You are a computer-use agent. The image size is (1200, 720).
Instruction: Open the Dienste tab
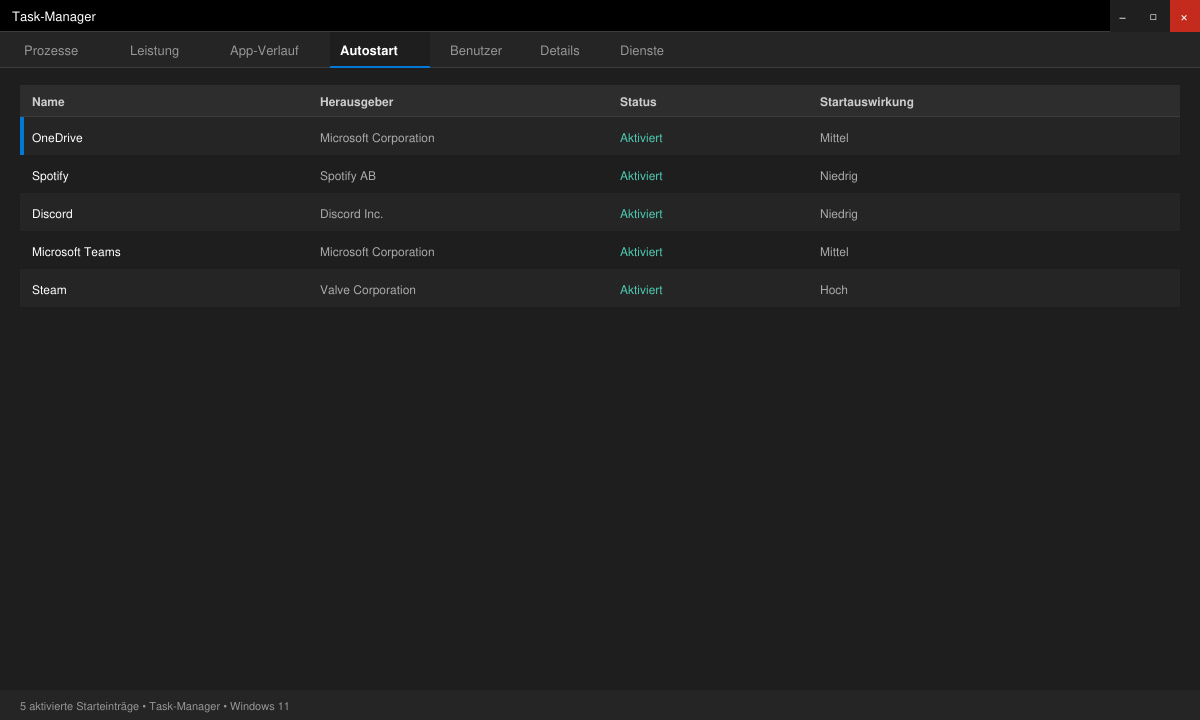(x=642, y=50)
